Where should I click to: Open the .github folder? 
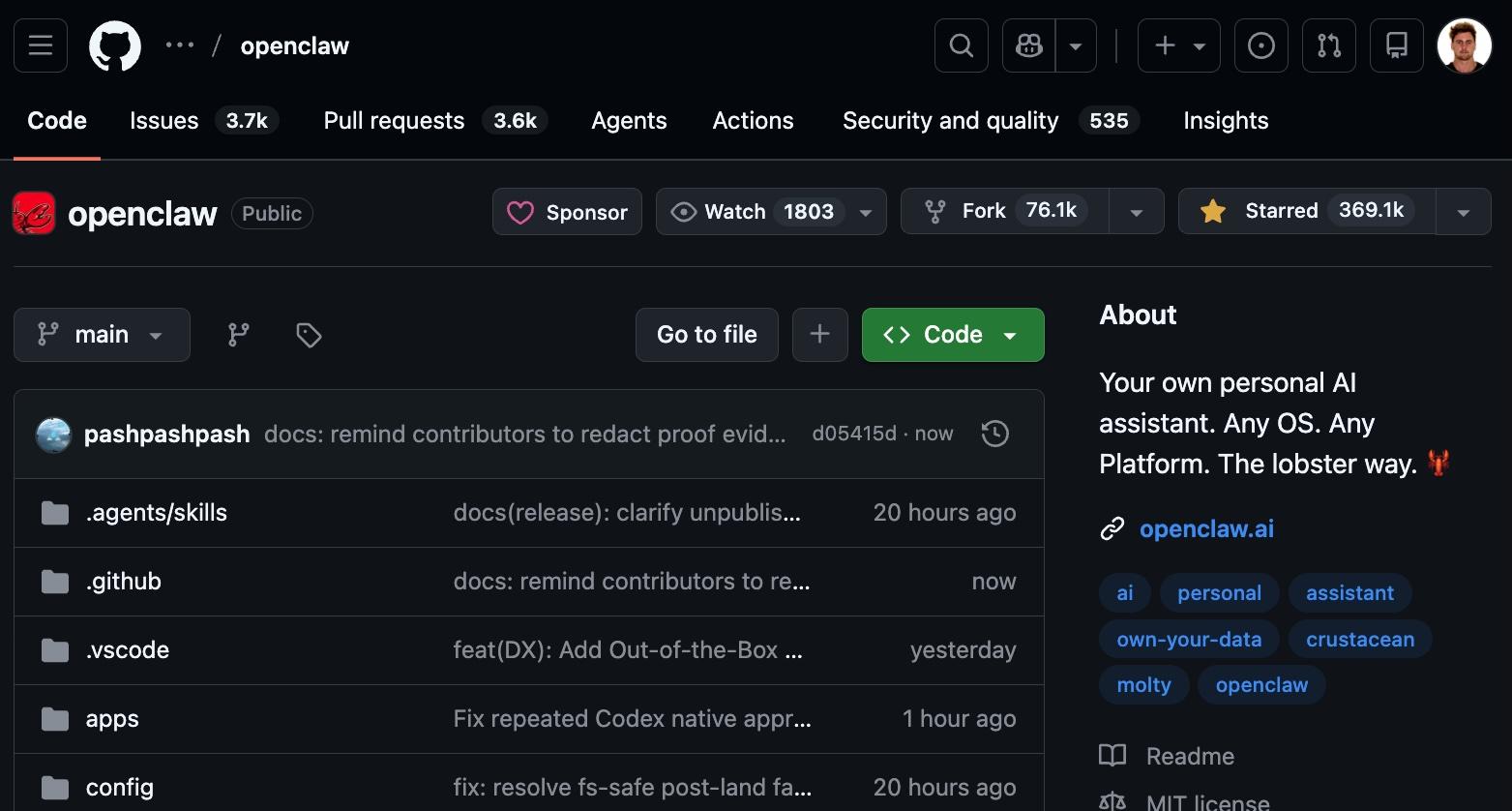(x=124, y=582)
